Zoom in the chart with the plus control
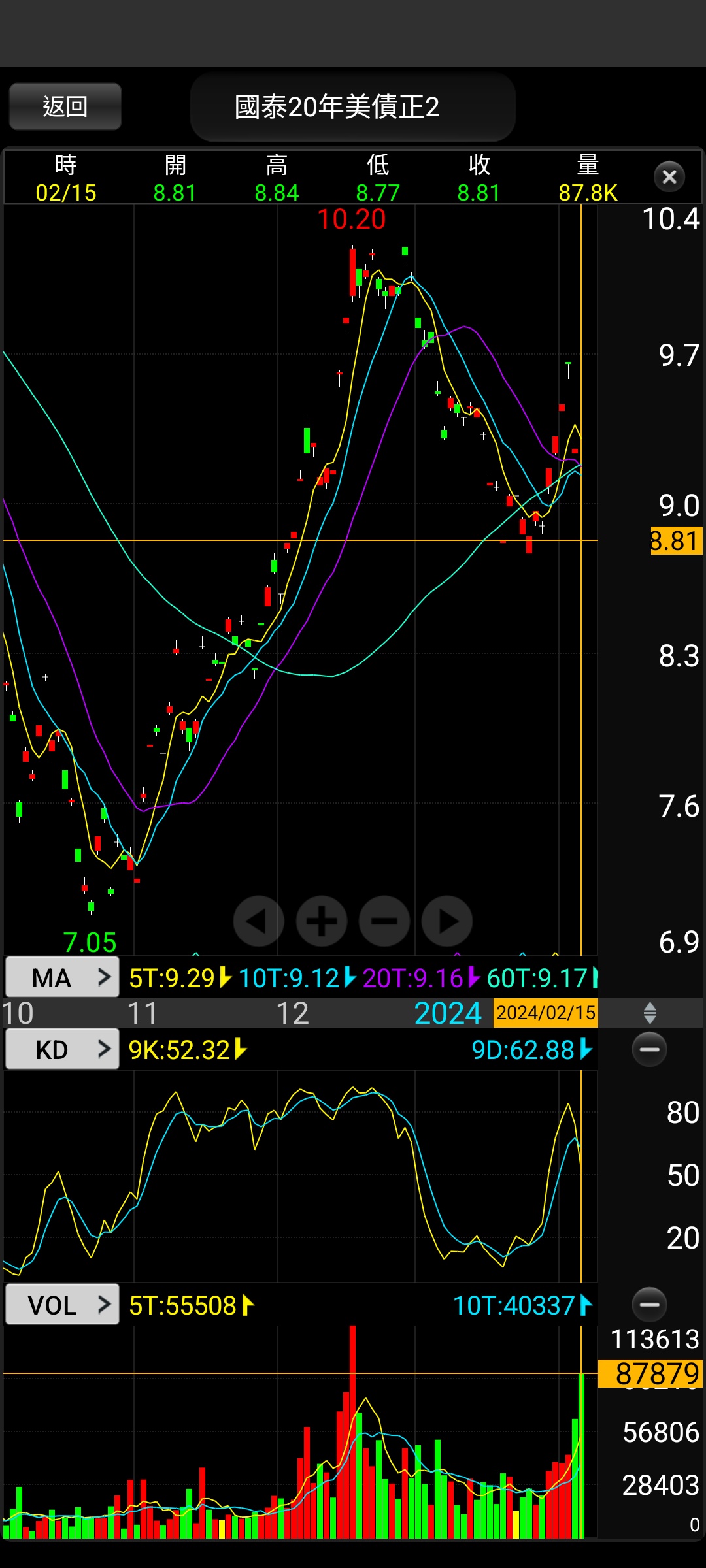706x1568 pixels. tap(322, 921)
